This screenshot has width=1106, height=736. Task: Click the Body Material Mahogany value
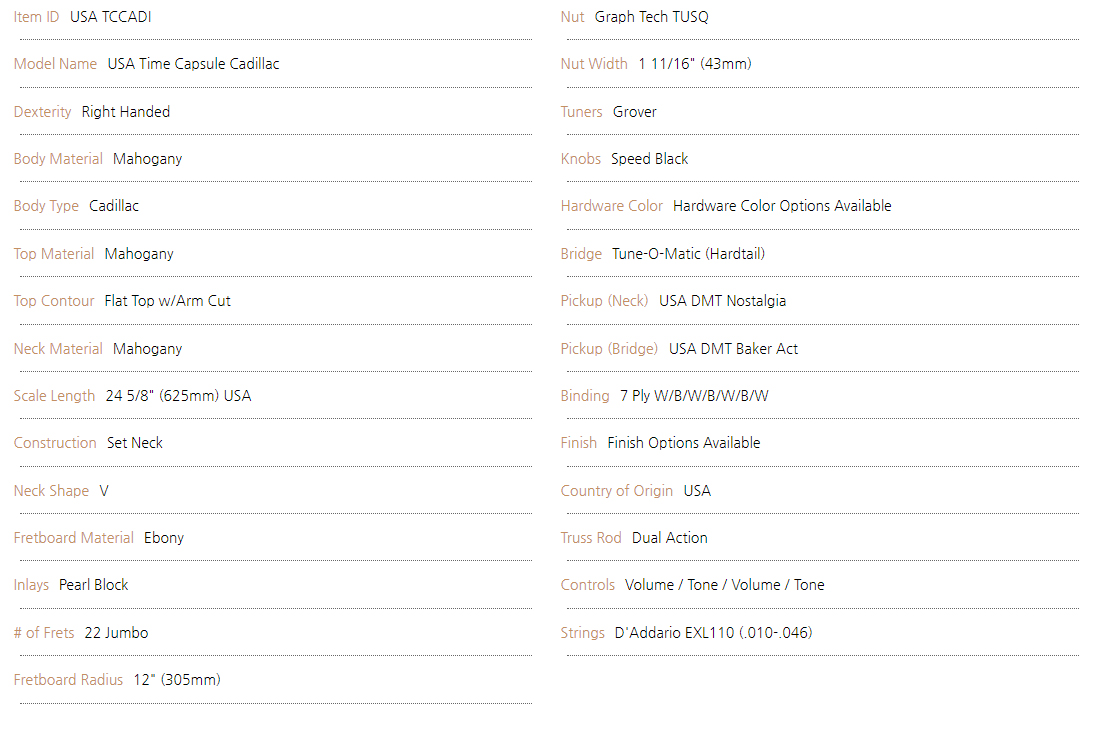click(147, 159)
